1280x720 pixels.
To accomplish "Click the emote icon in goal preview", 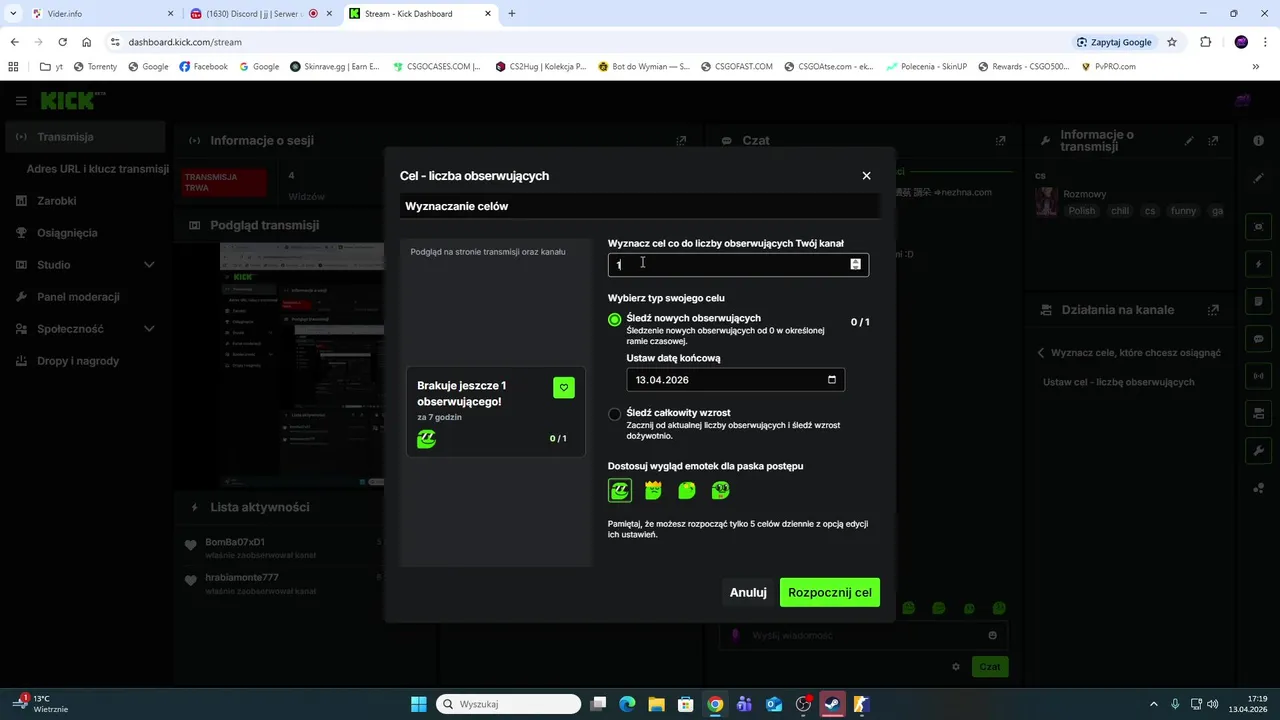I will [427, 438].
